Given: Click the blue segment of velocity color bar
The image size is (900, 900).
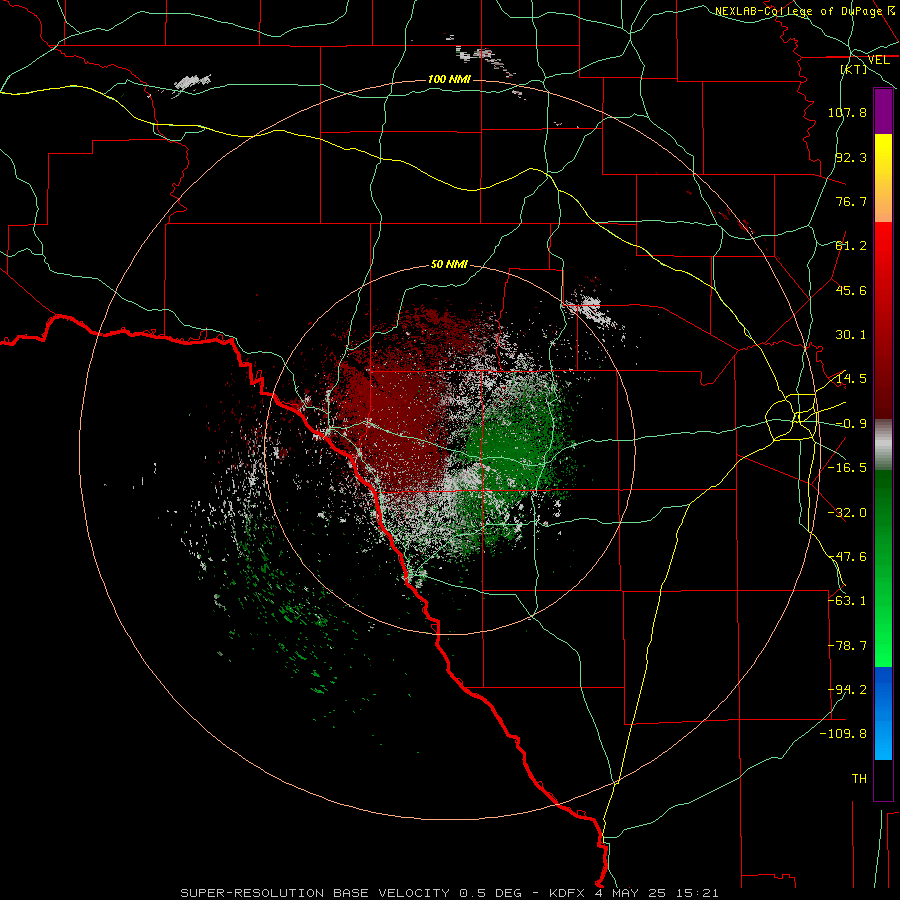Looking at the screenshot, I should [883, 713].
